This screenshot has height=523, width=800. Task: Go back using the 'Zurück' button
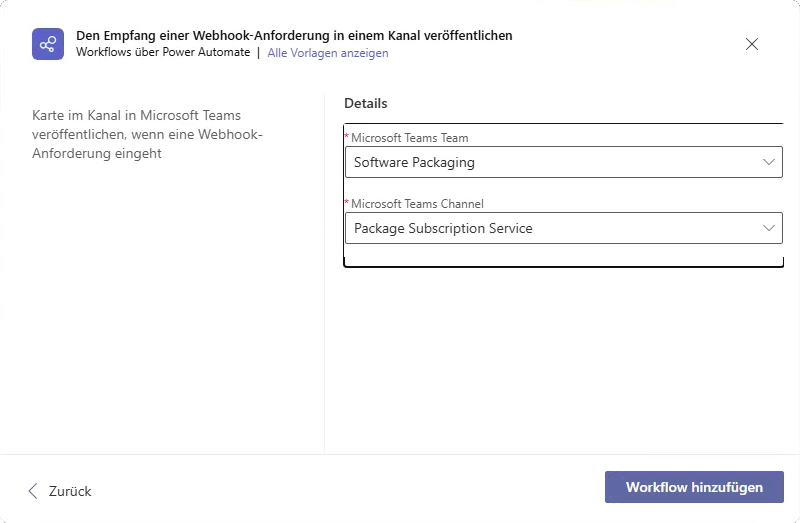pos(60,490)
